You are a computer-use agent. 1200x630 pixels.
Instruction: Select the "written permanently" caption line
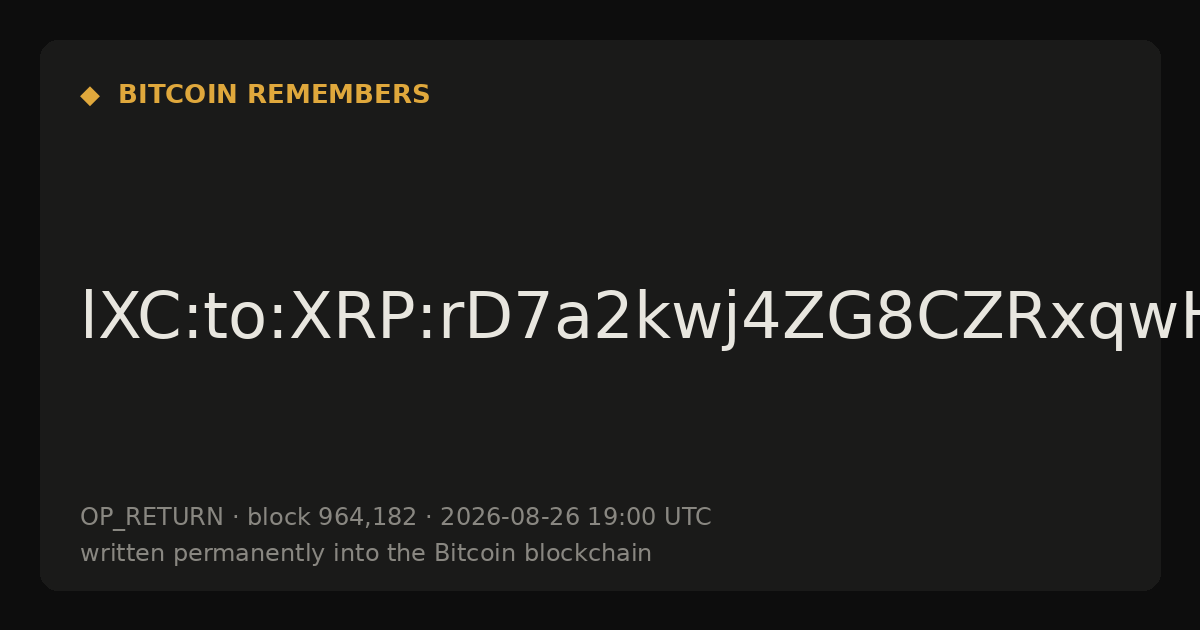click(366, 554)
